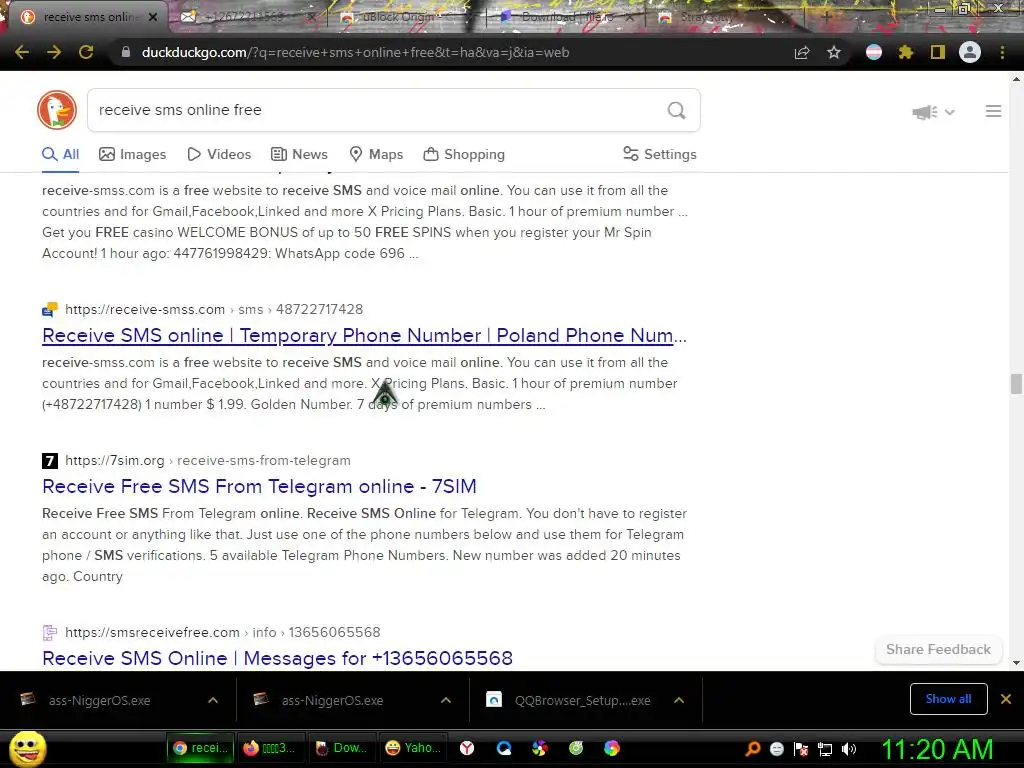Bookmark this page with the star icon
The image size is (1024, 768).
pos(834,52)
